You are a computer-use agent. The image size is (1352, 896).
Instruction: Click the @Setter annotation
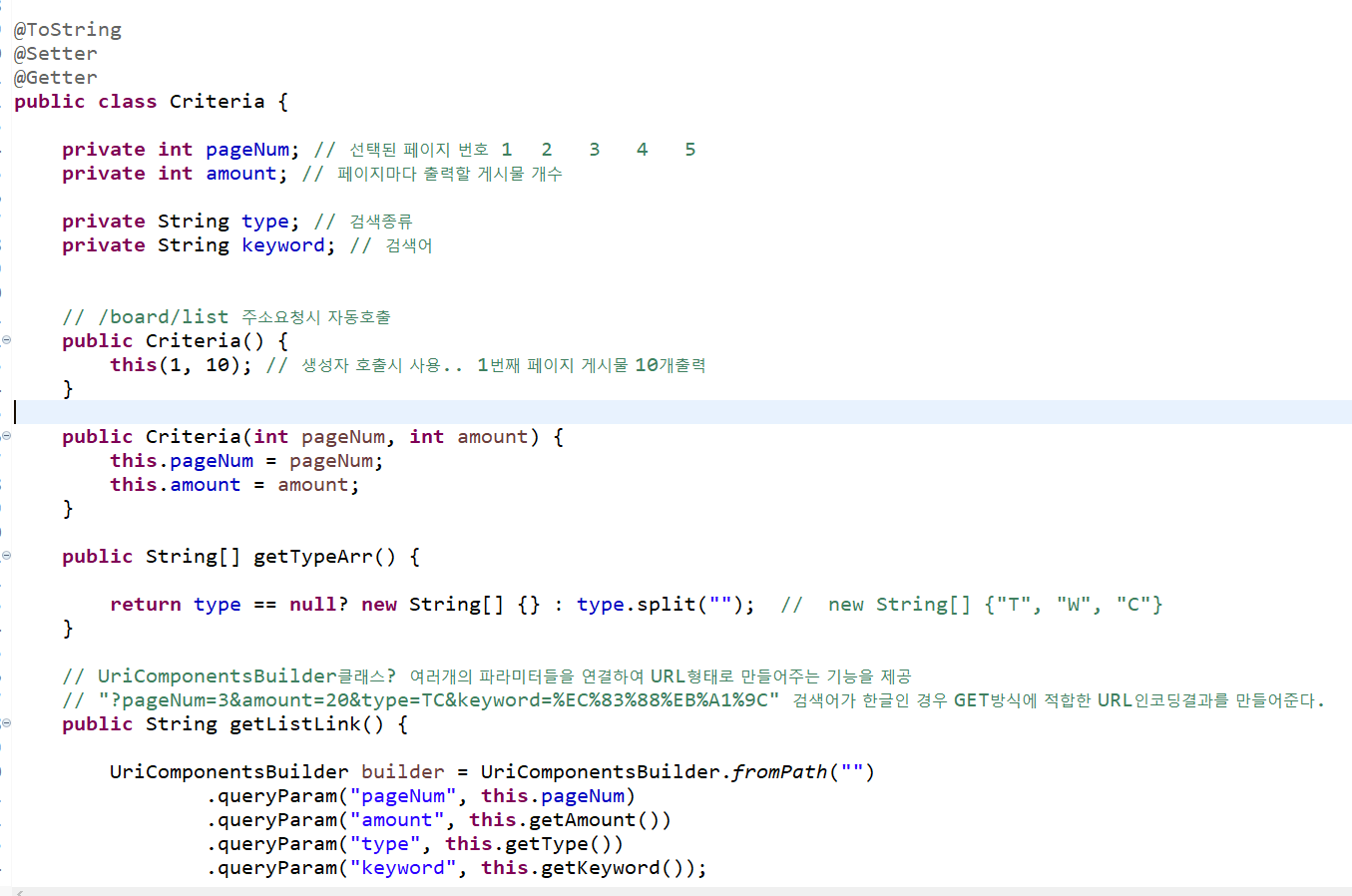pos(56,54)
